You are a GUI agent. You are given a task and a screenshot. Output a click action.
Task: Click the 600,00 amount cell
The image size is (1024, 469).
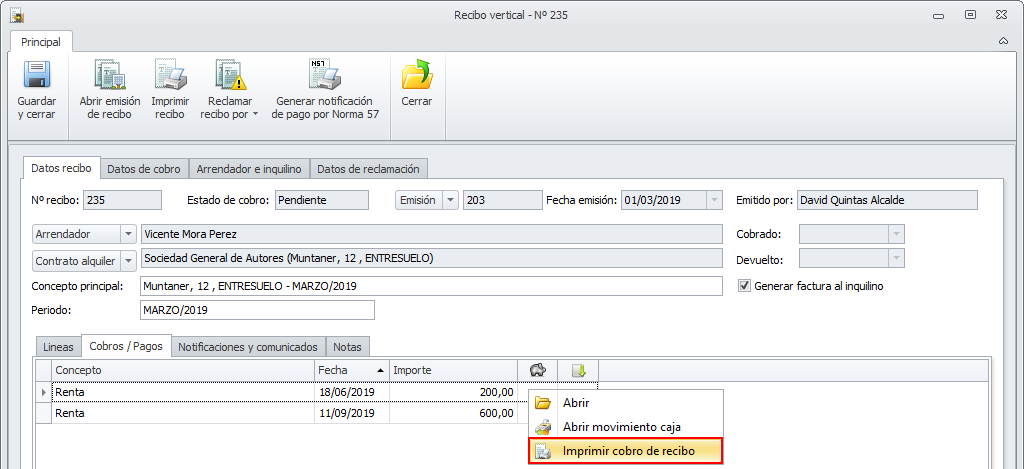pos(453,413)
